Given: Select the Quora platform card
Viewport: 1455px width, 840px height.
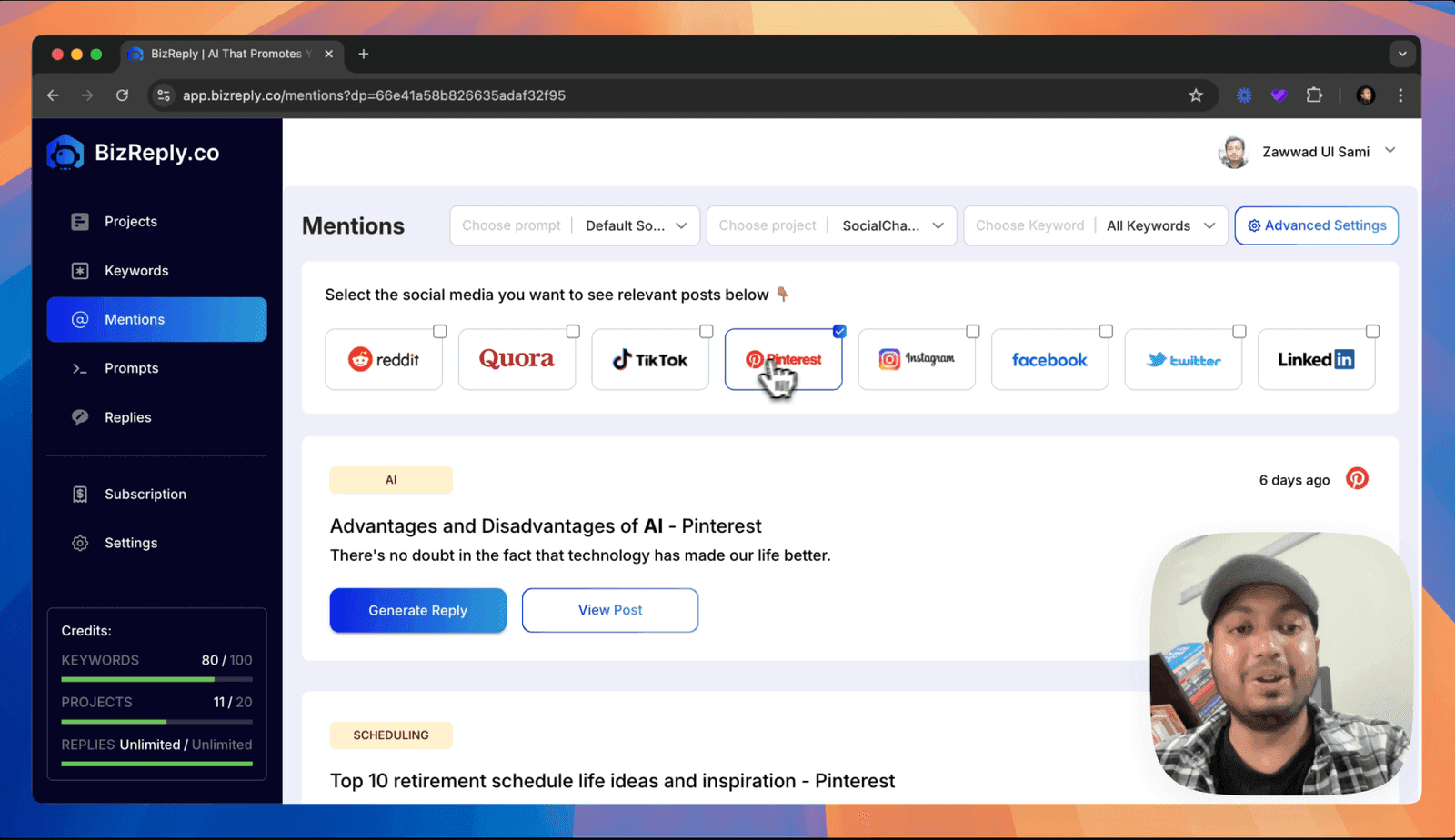Looking at the screenshot, I should (x=517, y=360).
